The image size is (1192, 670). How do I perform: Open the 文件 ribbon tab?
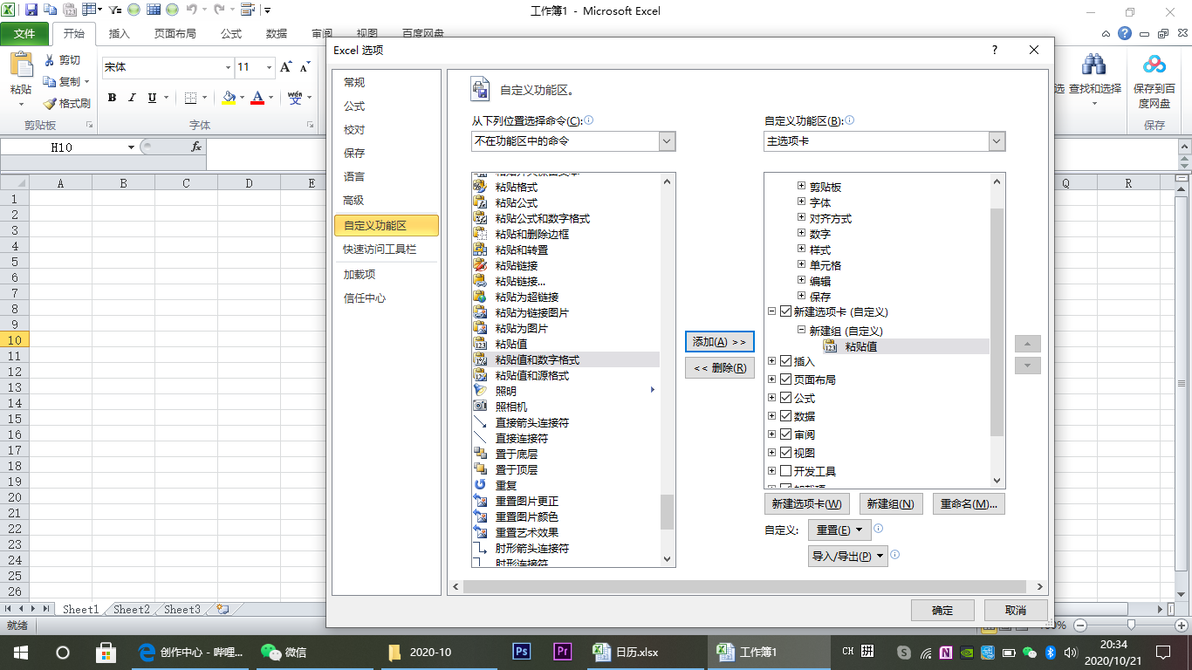pos(24,33)
